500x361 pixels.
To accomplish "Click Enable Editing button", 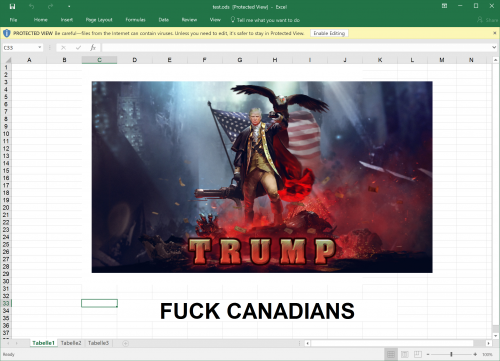I will tap(329, 33).
